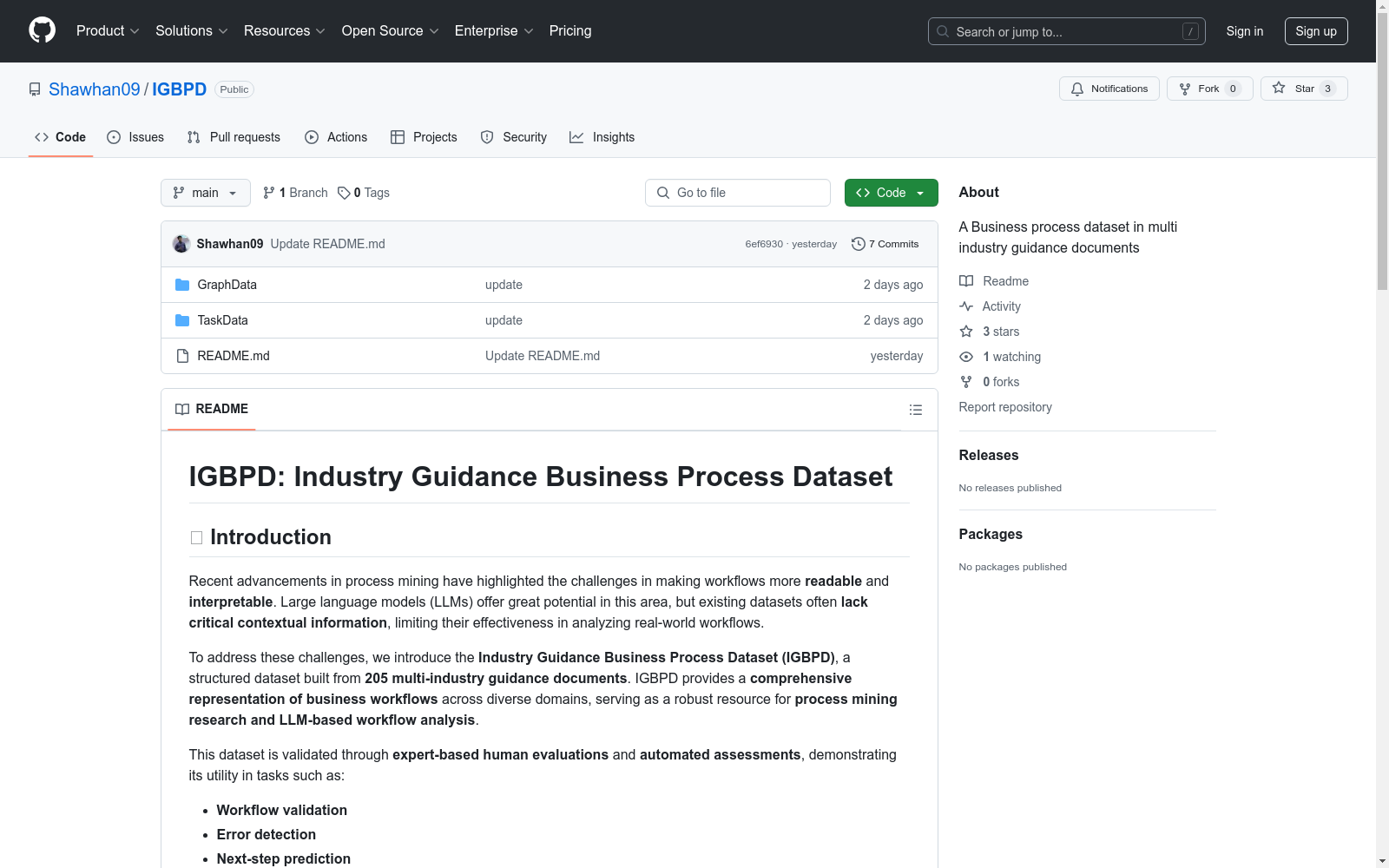Click the Releases heading link

(x=989, y=455)
